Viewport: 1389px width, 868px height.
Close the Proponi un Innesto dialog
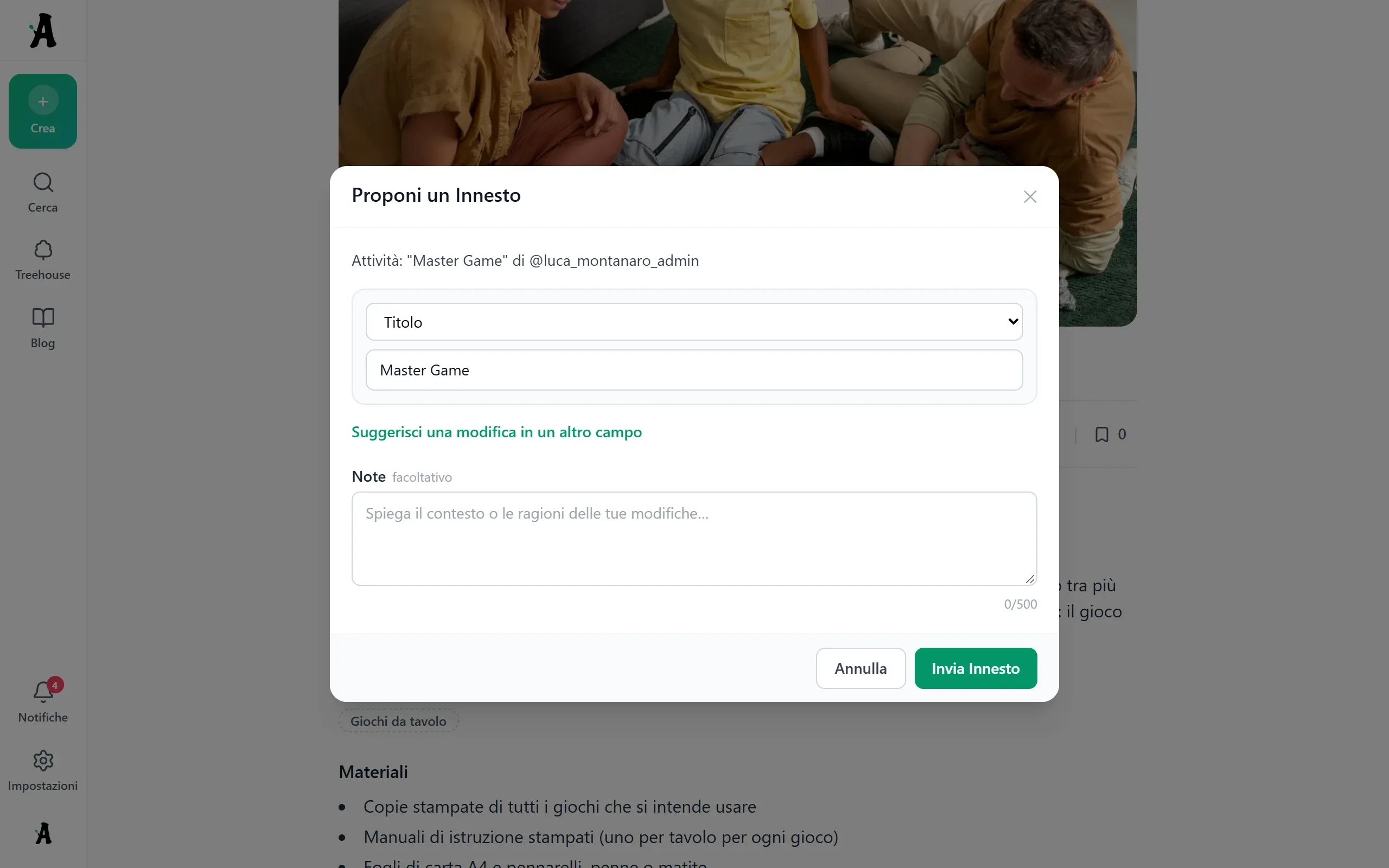[1030, 197]
